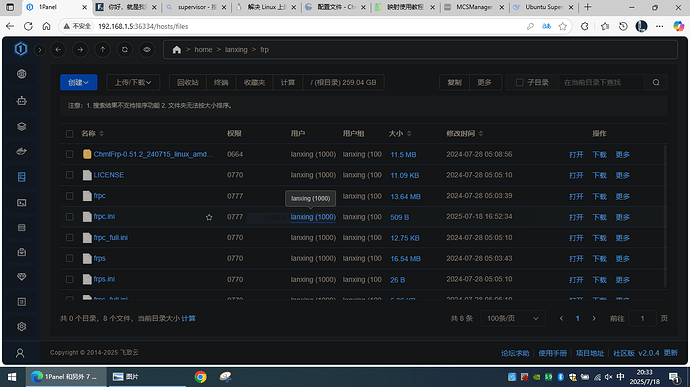
Task: Open the 100条/页 page size dropdown
Action: click(513, 318)
